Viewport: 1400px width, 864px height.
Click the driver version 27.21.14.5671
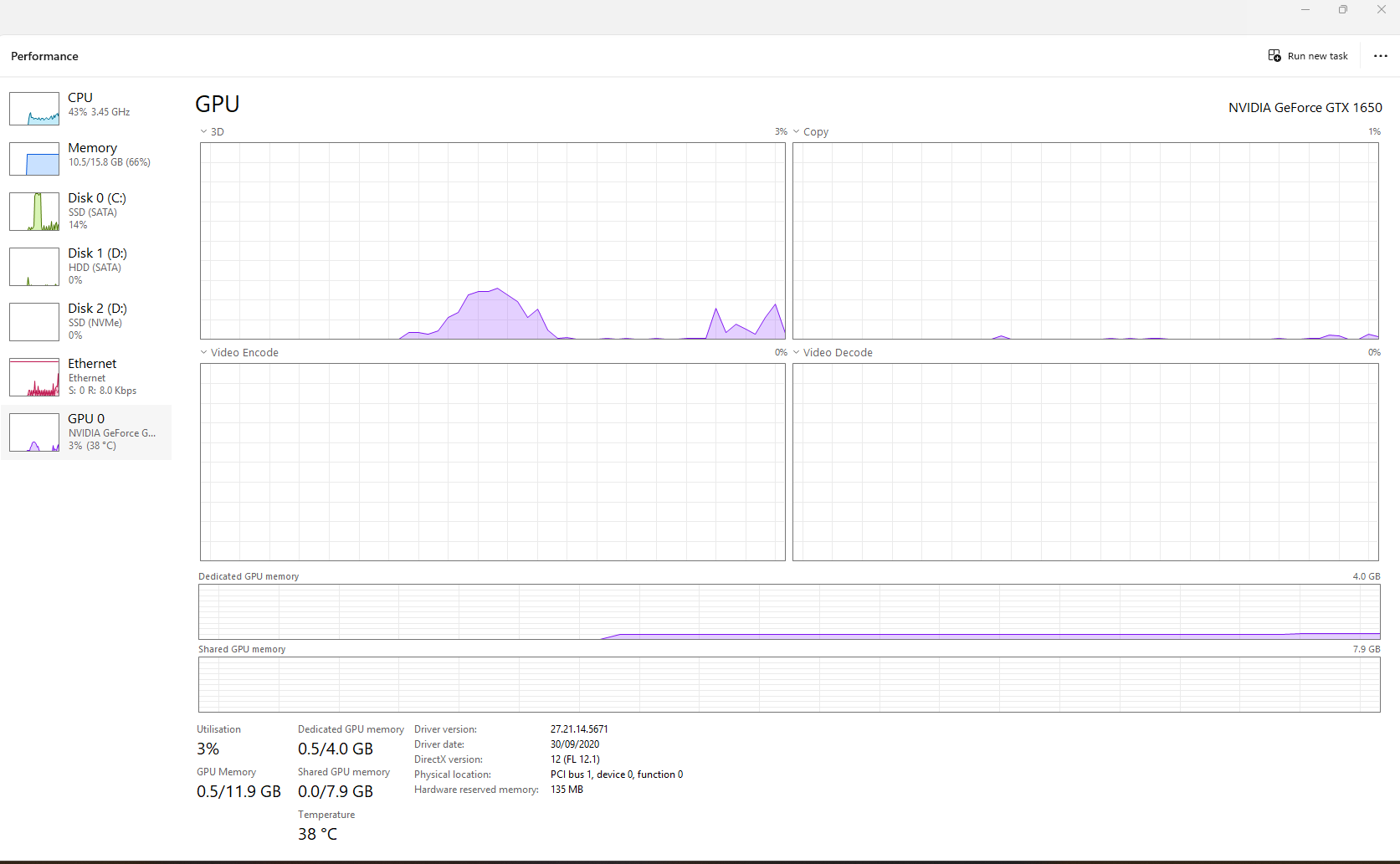579,729
